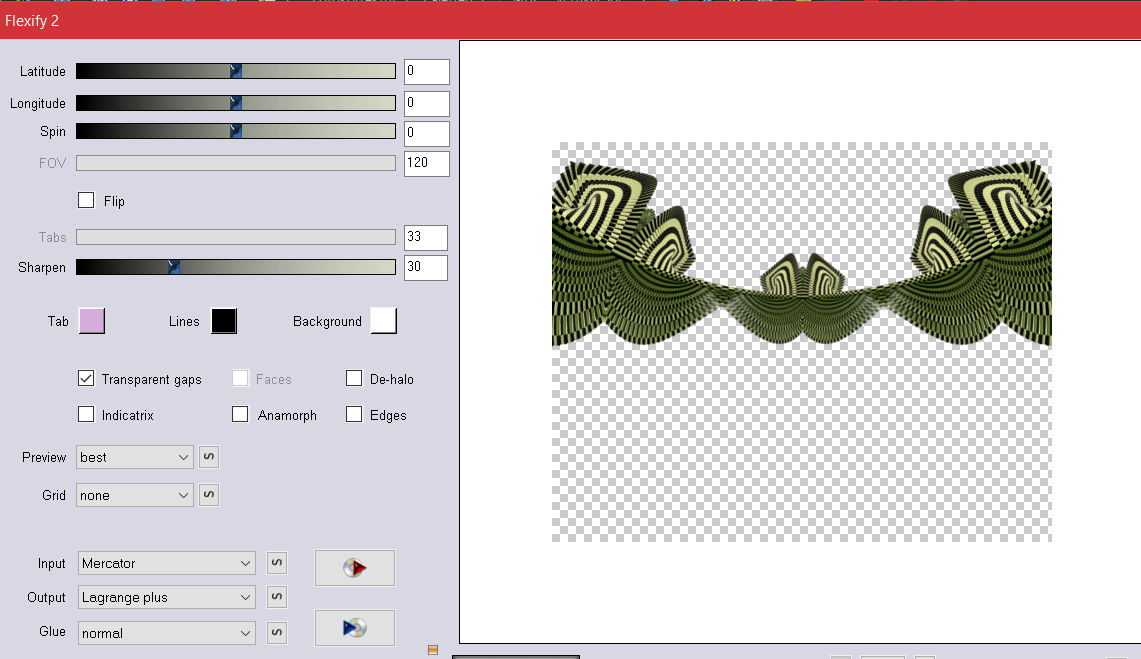Viewport: 1141px width, 659px height.
Task: Click the S button beside Preview dropdown
Action: (209, 457)
